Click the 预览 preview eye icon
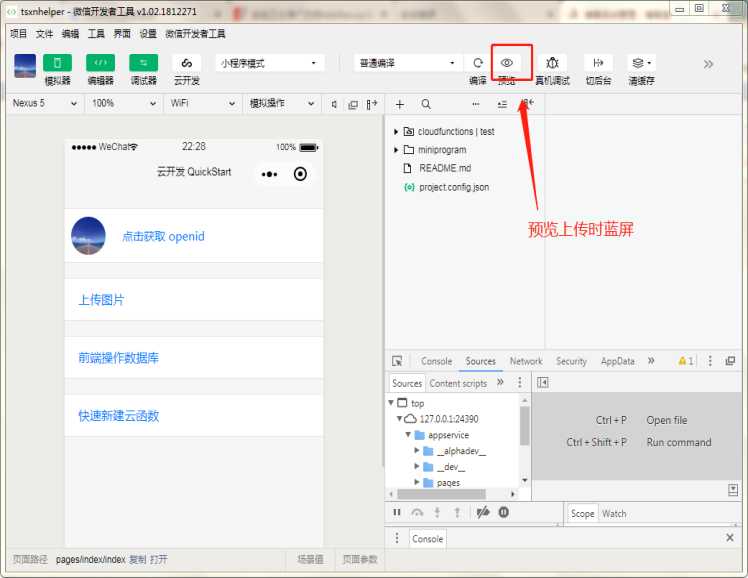 pyautogui.click(x=507, y=62)
